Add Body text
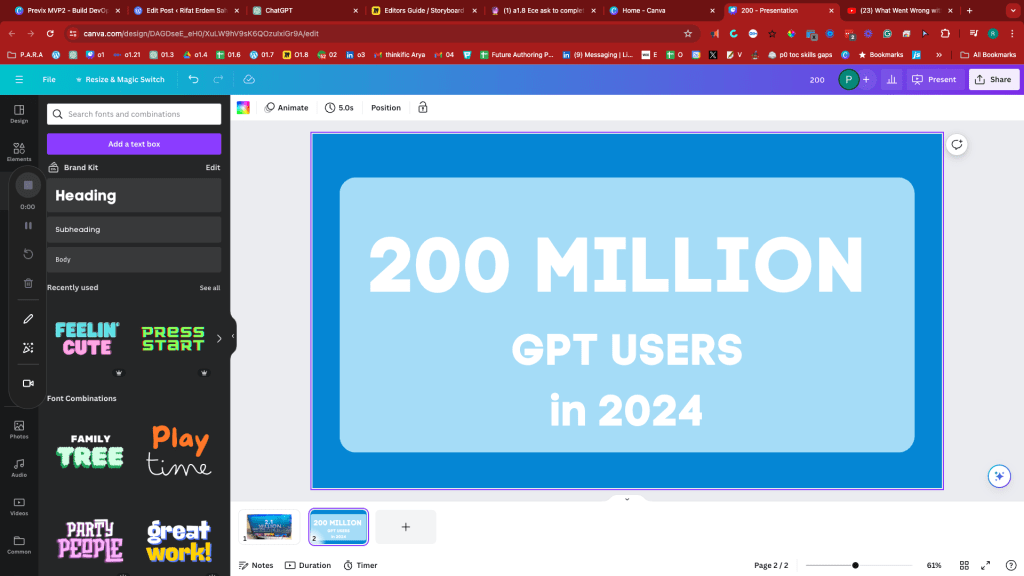 pyautogui.click(x=134, y=259)
